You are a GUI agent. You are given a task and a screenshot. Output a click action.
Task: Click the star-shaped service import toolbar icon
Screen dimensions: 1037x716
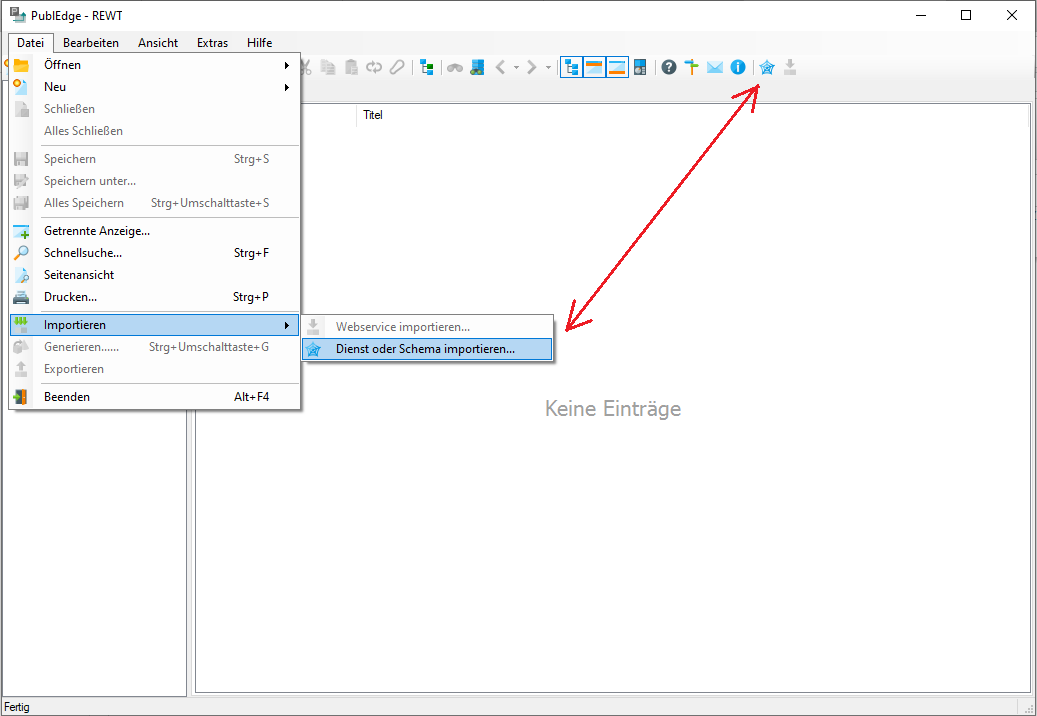(x=767, y=67)
